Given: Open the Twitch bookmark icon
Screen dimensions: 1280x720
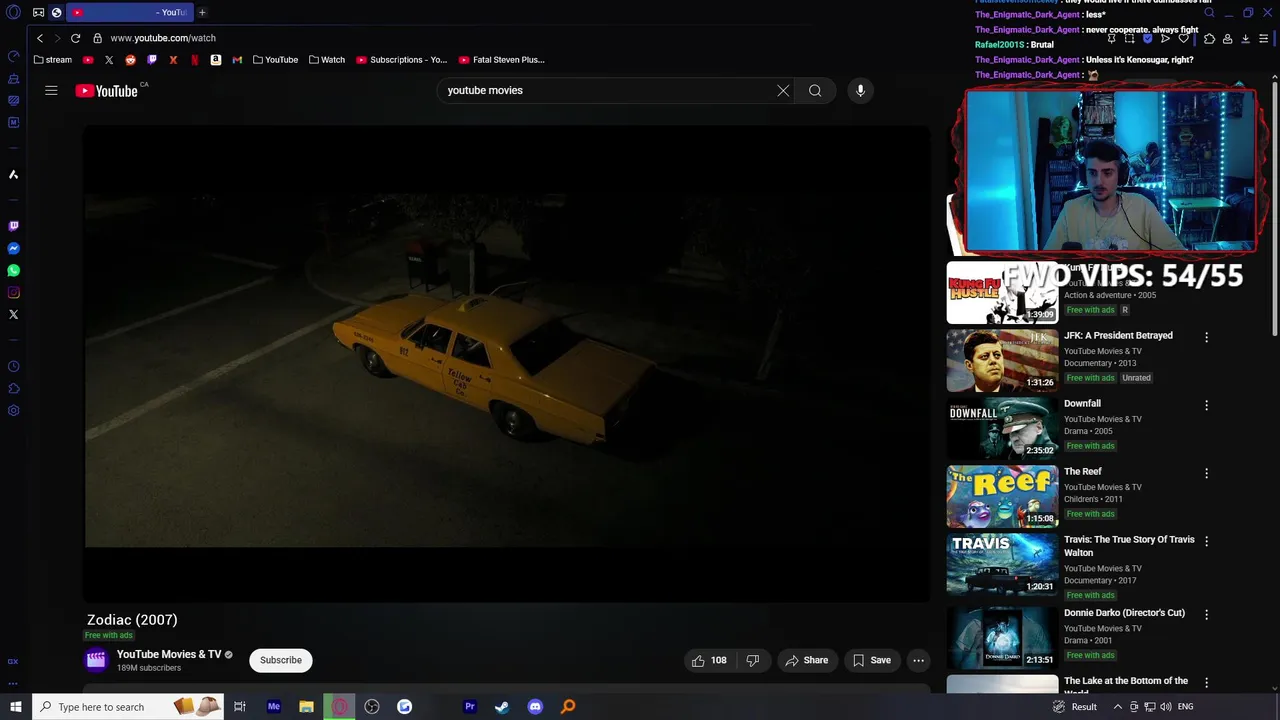Looking at the screenshot, I should point(152,60).
